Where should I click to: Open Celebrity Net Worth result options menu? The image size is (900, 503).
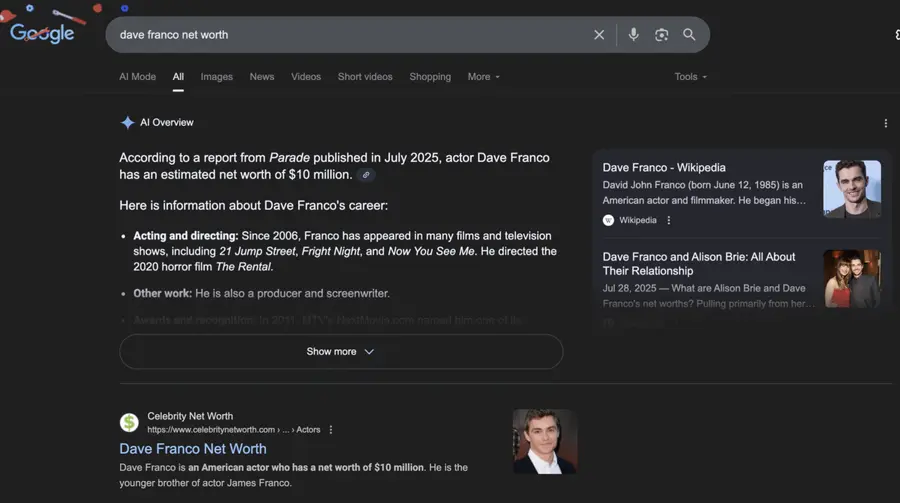[x=331, y=430]
